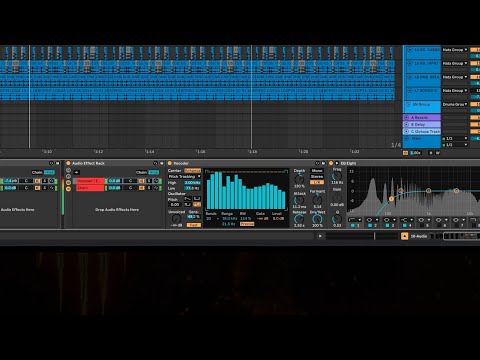Enable EQ Eight band 2 activator
The height and width of the screenshot is (360, 480).
coord(370,226)
